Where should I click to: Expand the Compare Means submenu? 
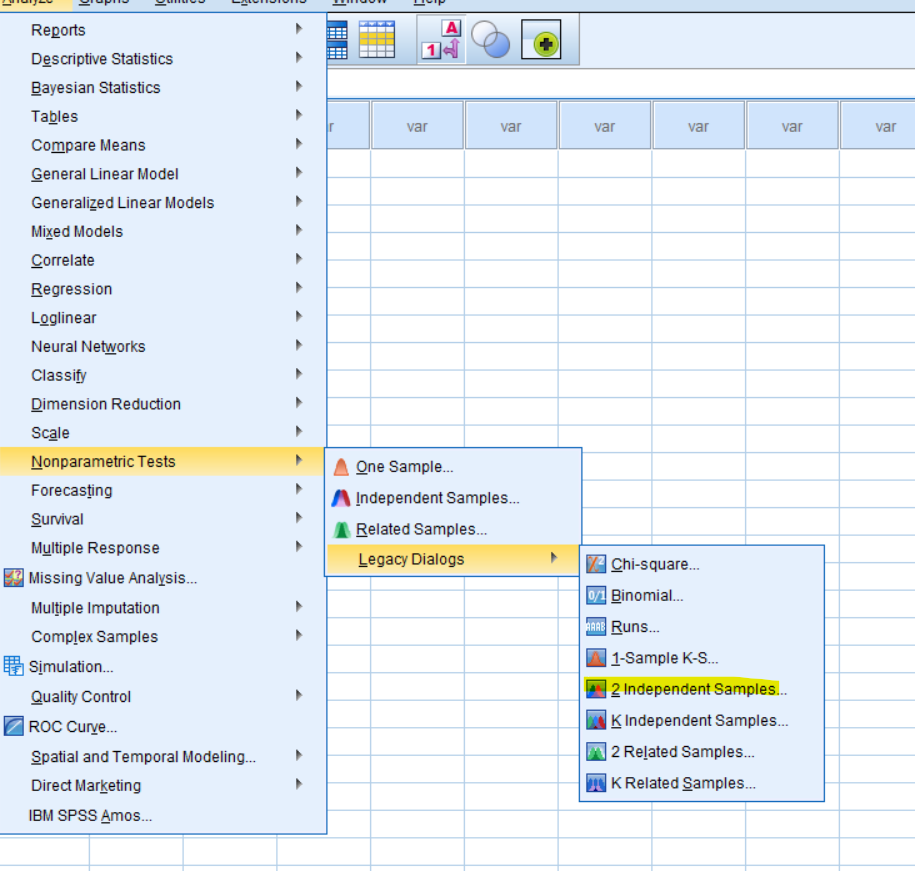(x=88, y=145)
